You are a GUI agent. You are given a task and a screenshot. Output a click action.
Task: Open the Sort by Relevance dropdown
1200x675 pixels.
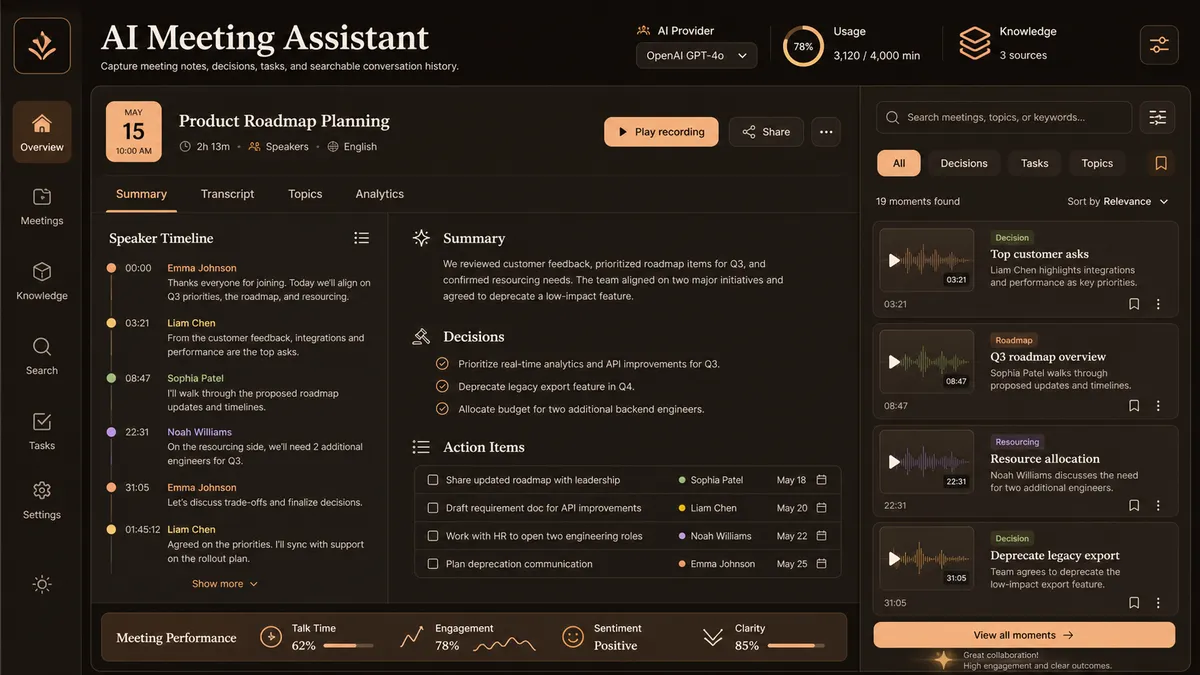[1118, 201]
